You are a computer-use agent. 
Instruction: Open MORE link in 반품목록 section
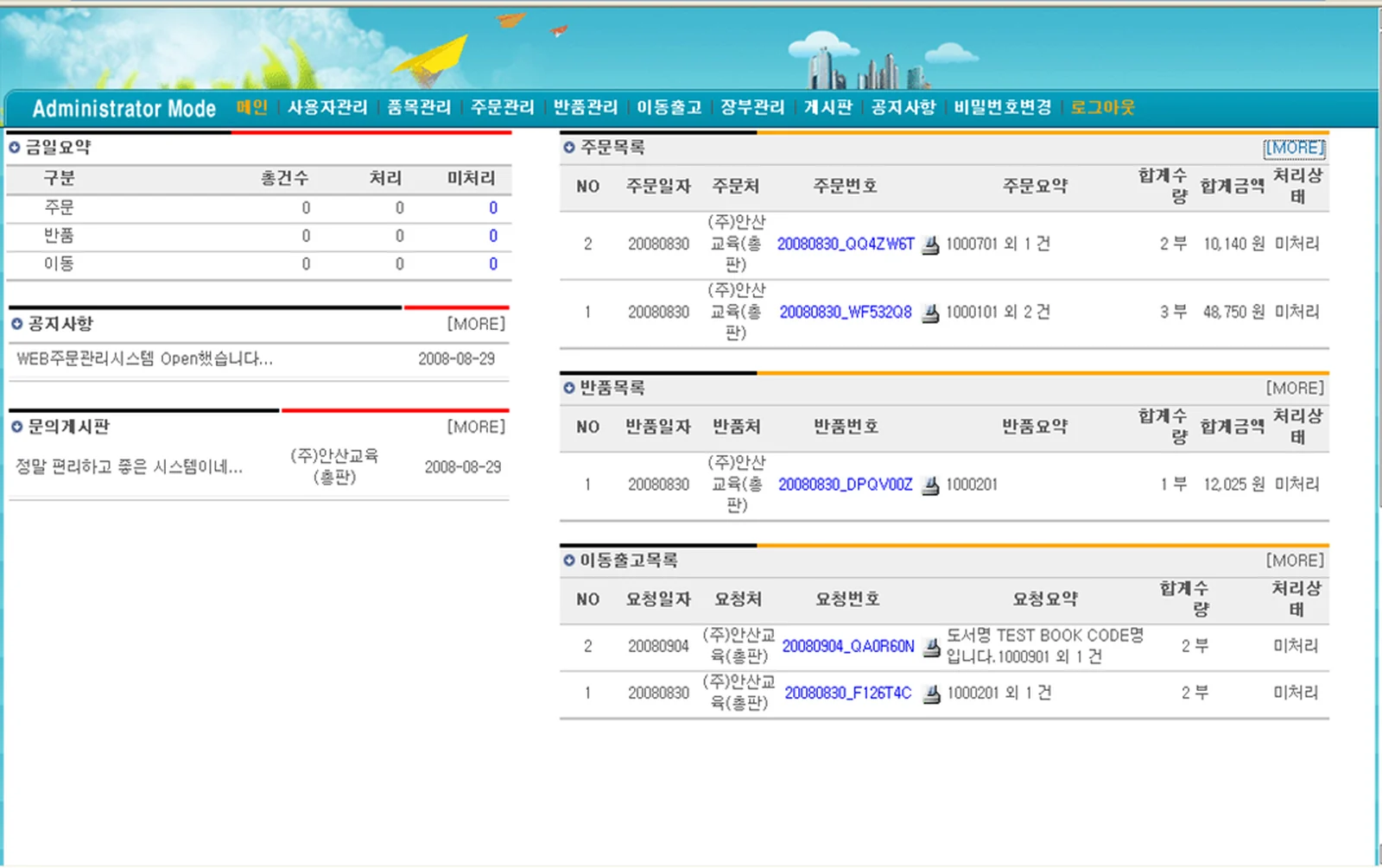tap(1295, 389)
